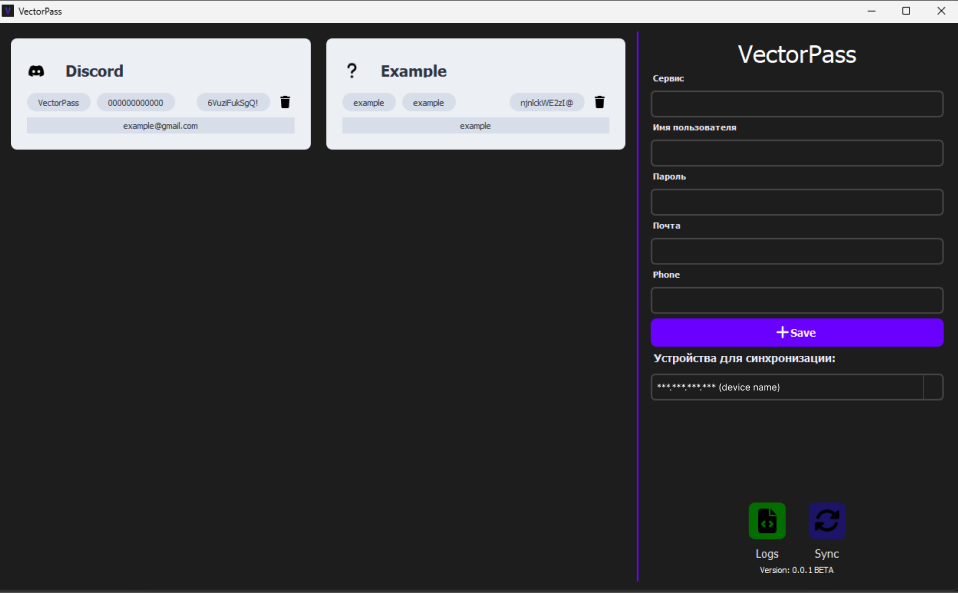The height and width of the screenshot is (593, 958).
Task: Copy the VectorPass username chip on Discord card
Action: pyautogui.click(x=59, y=103)
